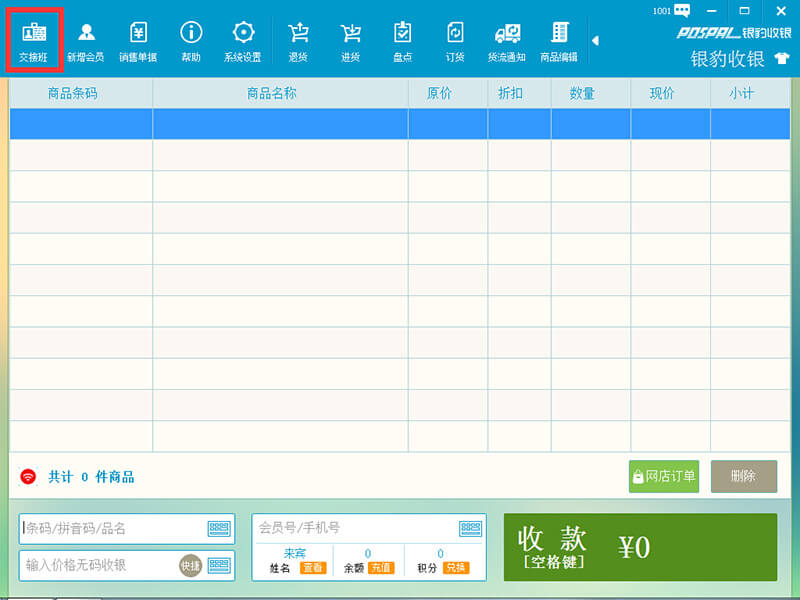The height and width of the screenshot is (600, 800).
Task: Click the green 收款 checkout button
Action: coord(640,547)
